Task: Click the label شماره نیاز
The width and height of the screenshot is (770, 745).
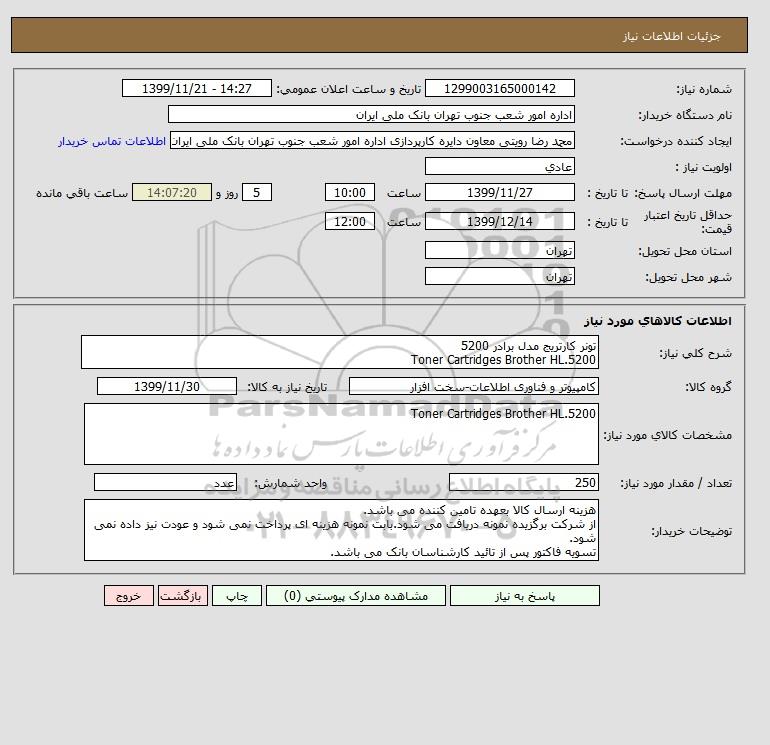Action: (704, 89)
